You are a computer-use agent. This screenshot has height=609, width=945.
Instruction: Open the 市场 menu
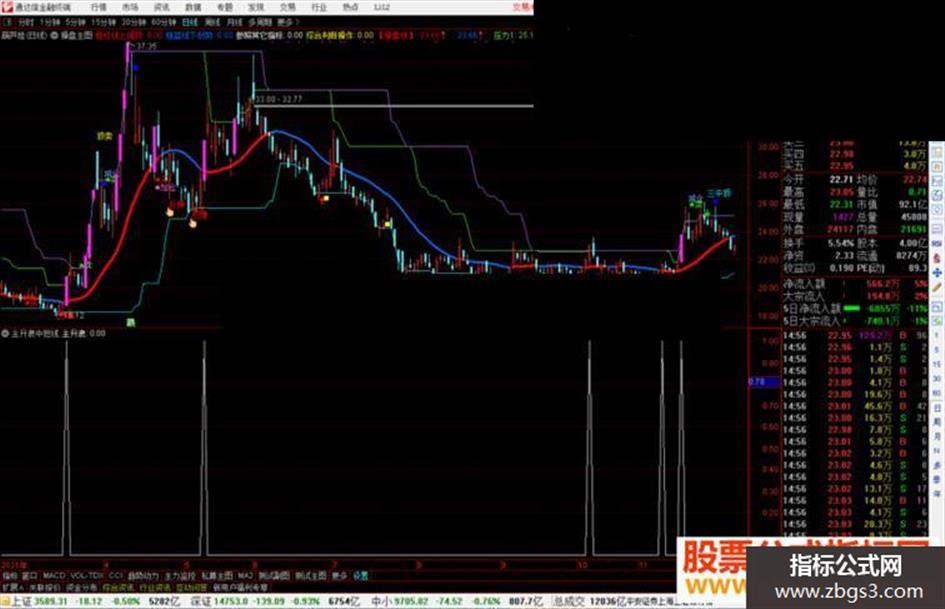(130, 7)
